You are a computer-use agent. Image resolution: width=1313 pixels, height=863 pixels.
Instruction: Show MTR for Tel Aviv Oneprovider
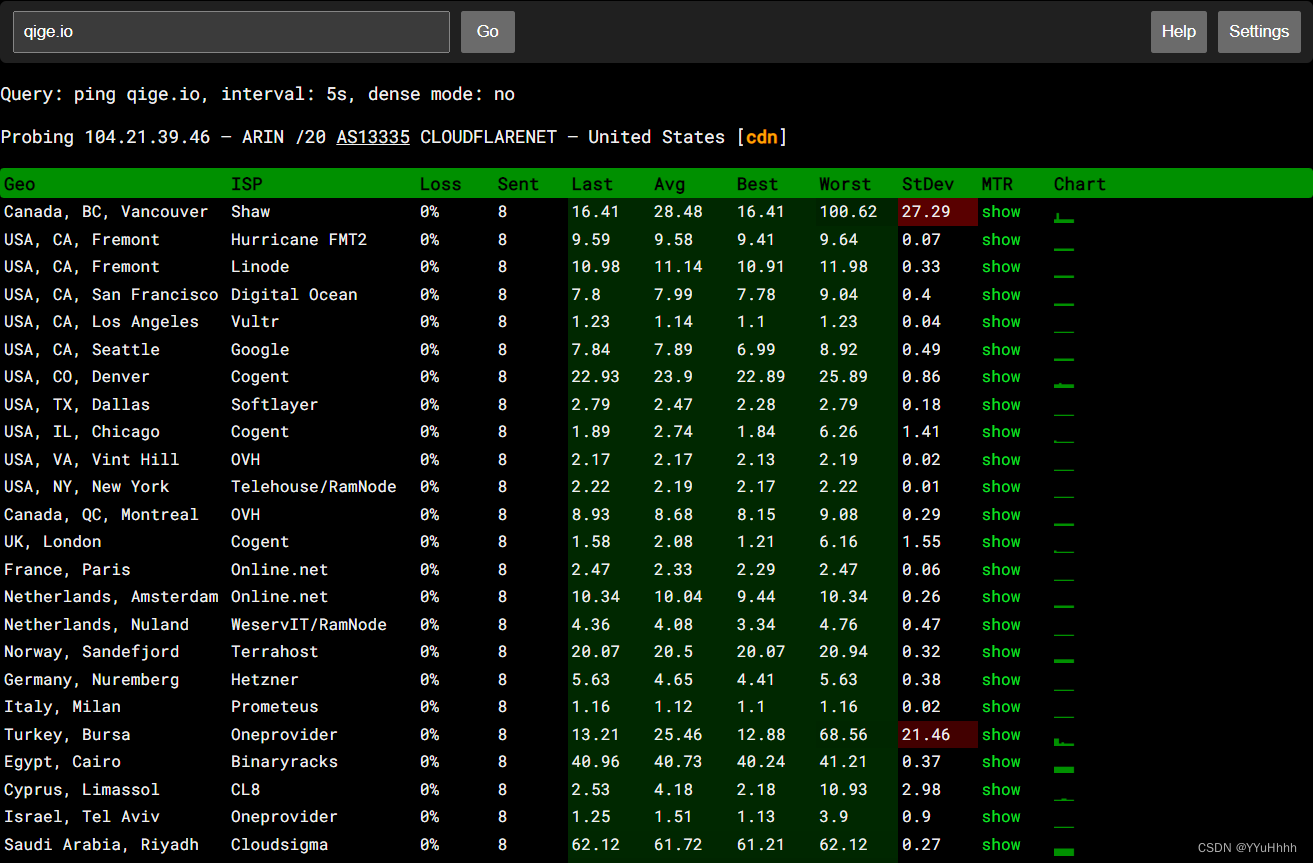coord(1001,817)
